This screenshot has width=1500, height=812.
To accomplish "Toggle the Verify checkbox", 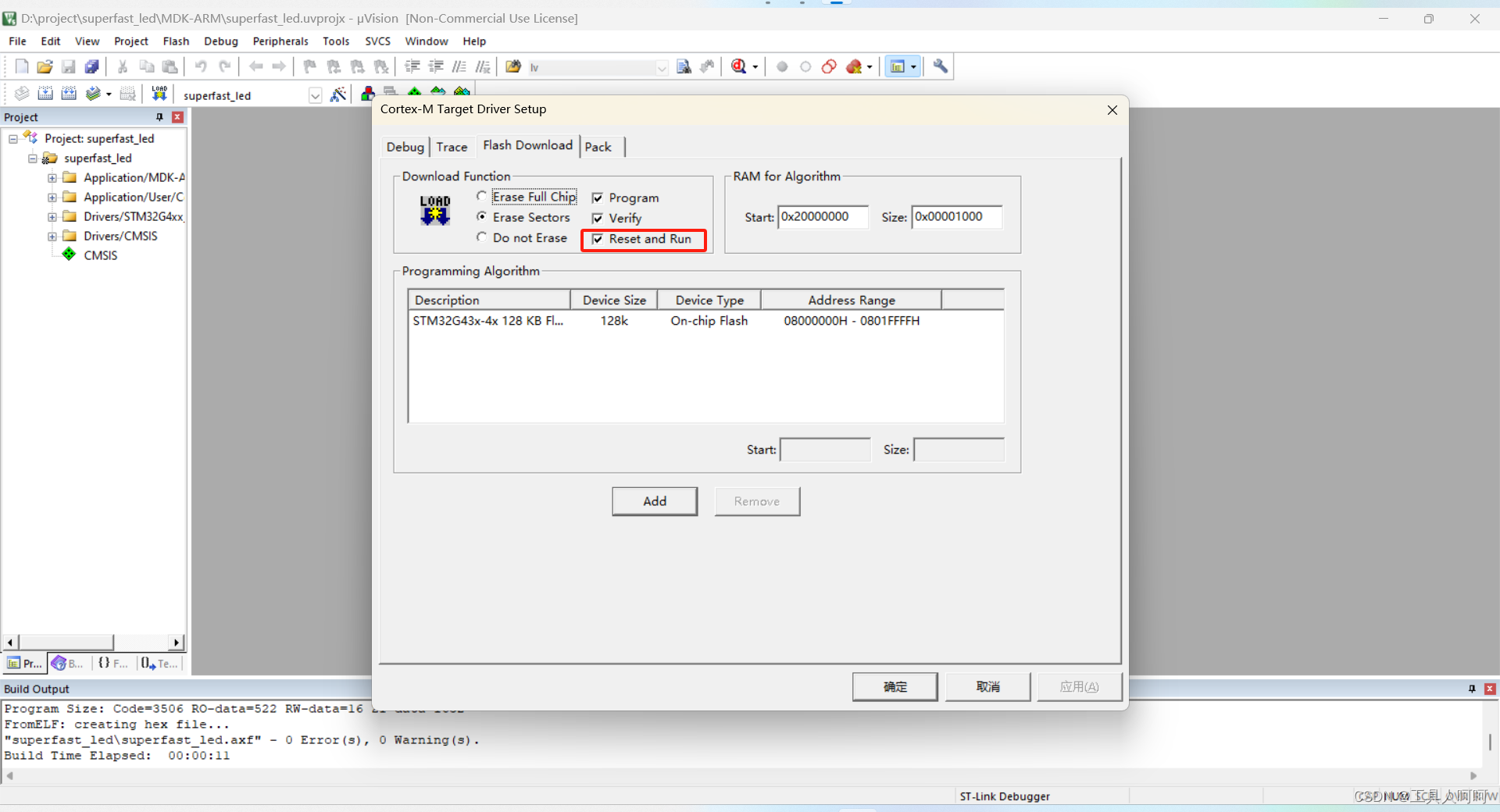I will point(598,219).
